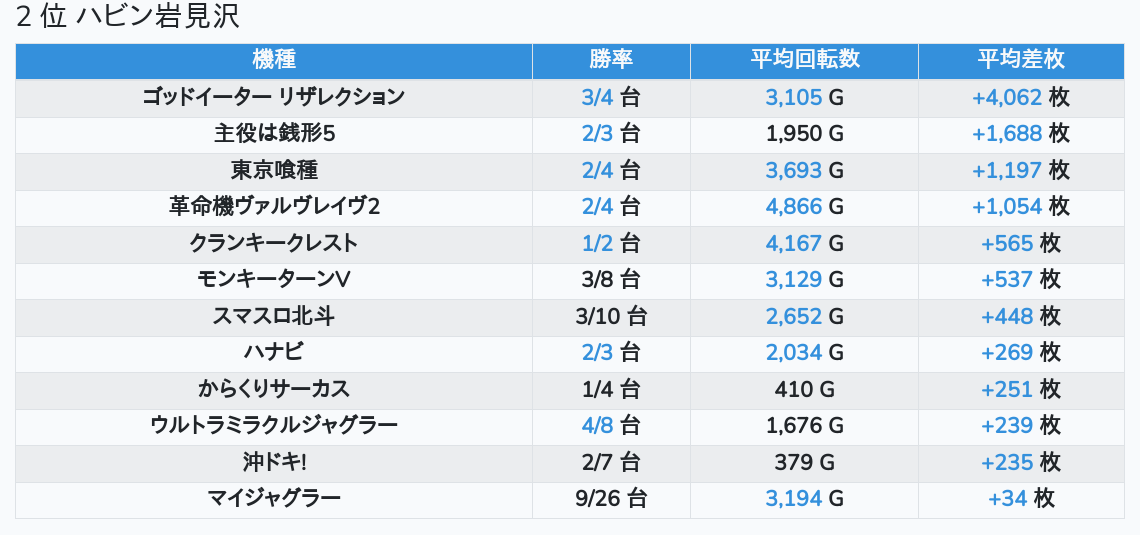
Task: Open the ウルトラミラクルジャグラー row
Action: click(x=274, y=426)
